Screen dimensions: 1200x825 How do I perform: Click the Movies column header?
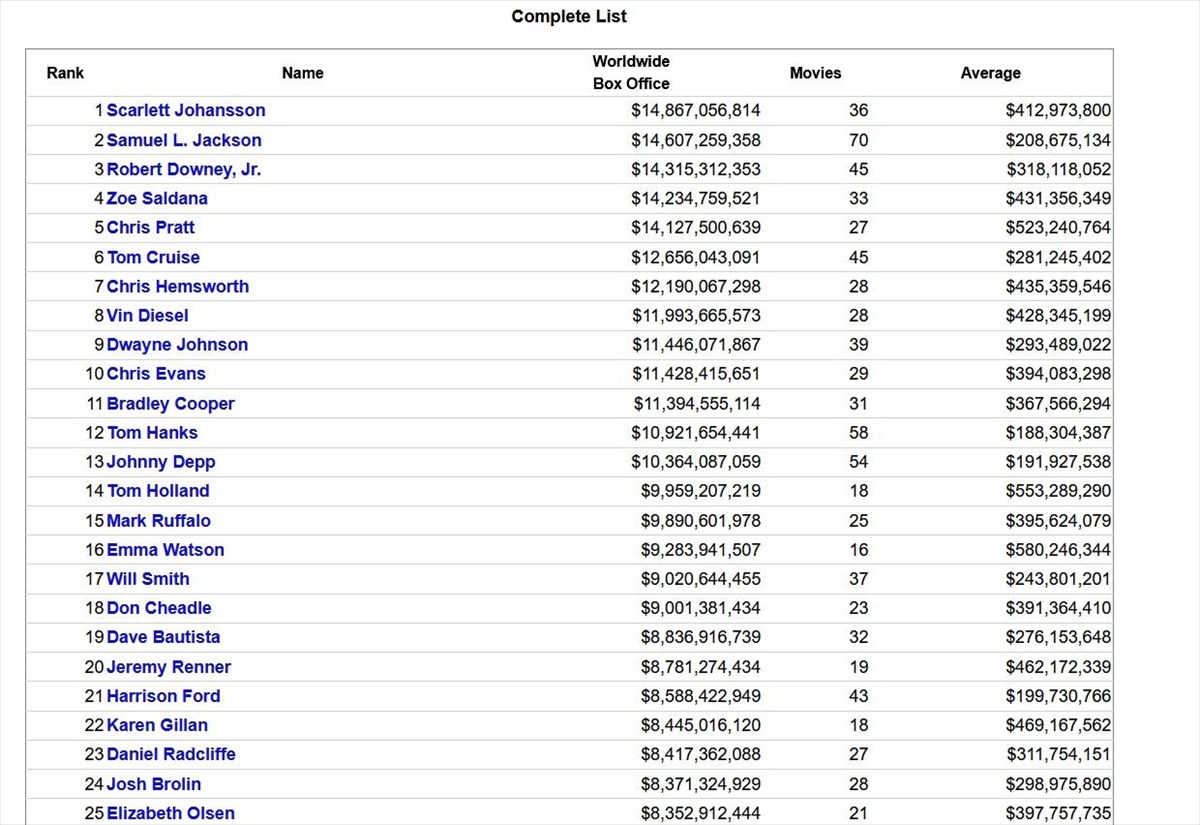[815, 73]
